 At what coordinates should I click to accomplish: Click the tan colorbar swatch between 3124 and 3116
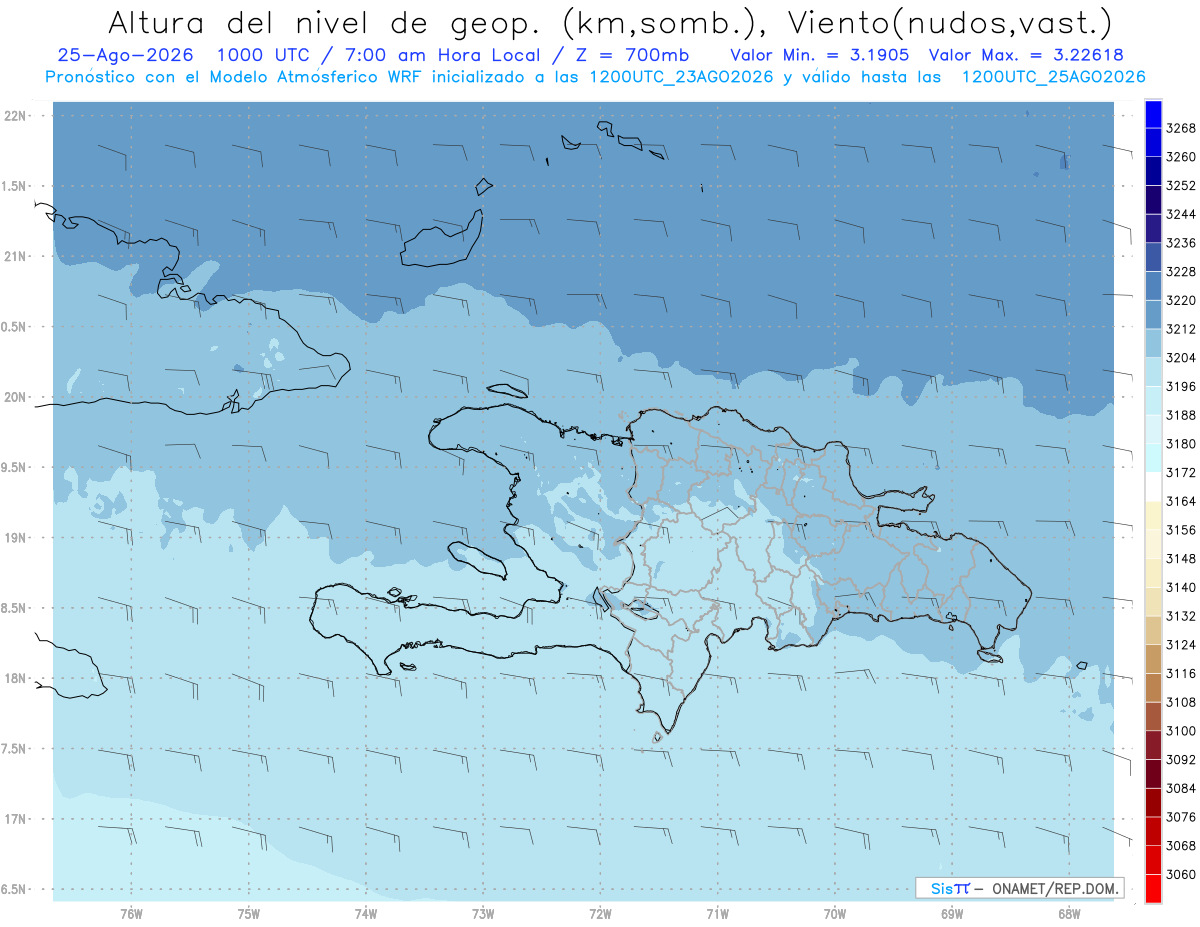pyautogui.click(x=1153, y=660)
